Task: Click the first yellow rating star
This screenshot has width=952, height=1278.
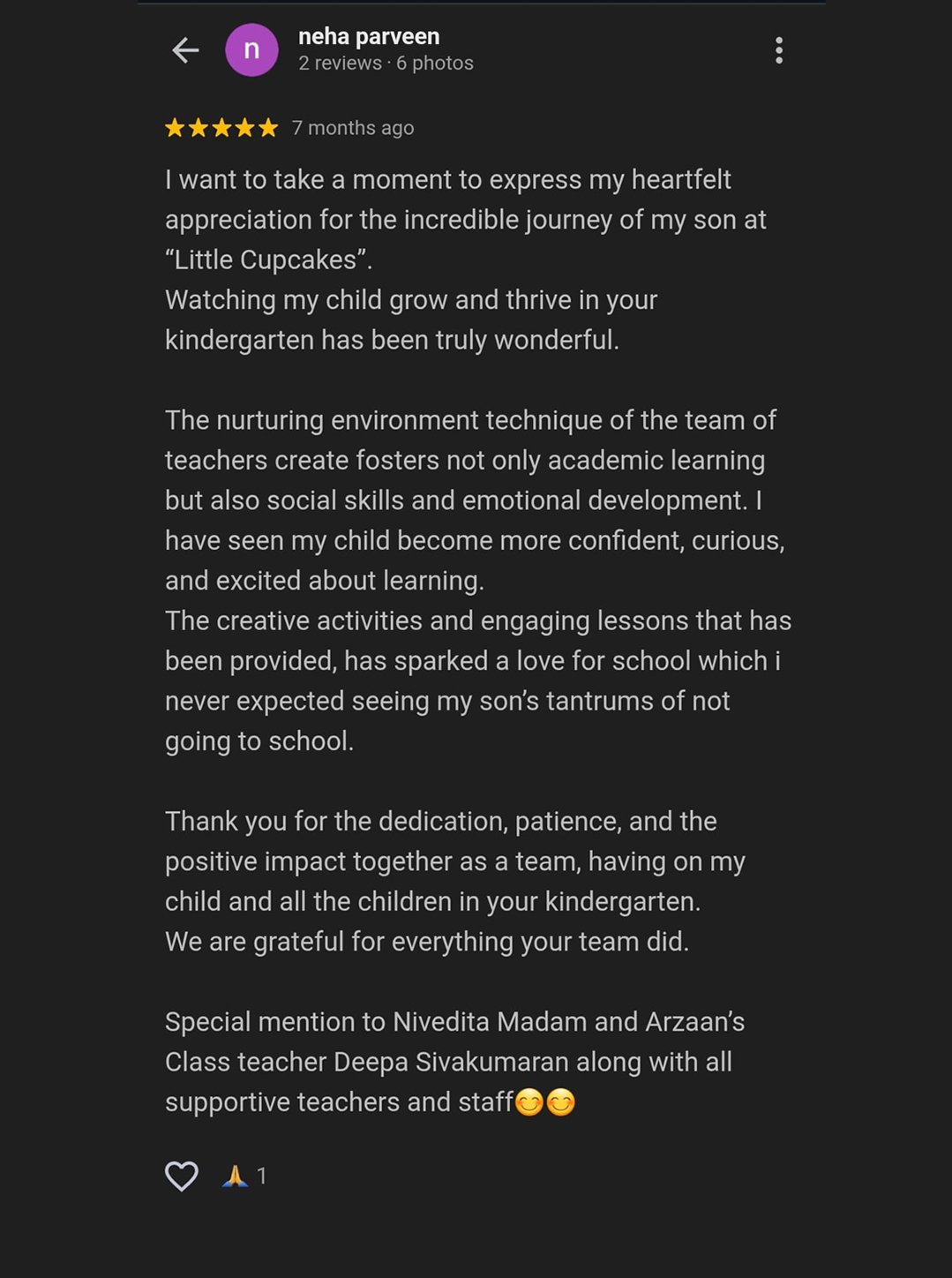Action: 175,128
